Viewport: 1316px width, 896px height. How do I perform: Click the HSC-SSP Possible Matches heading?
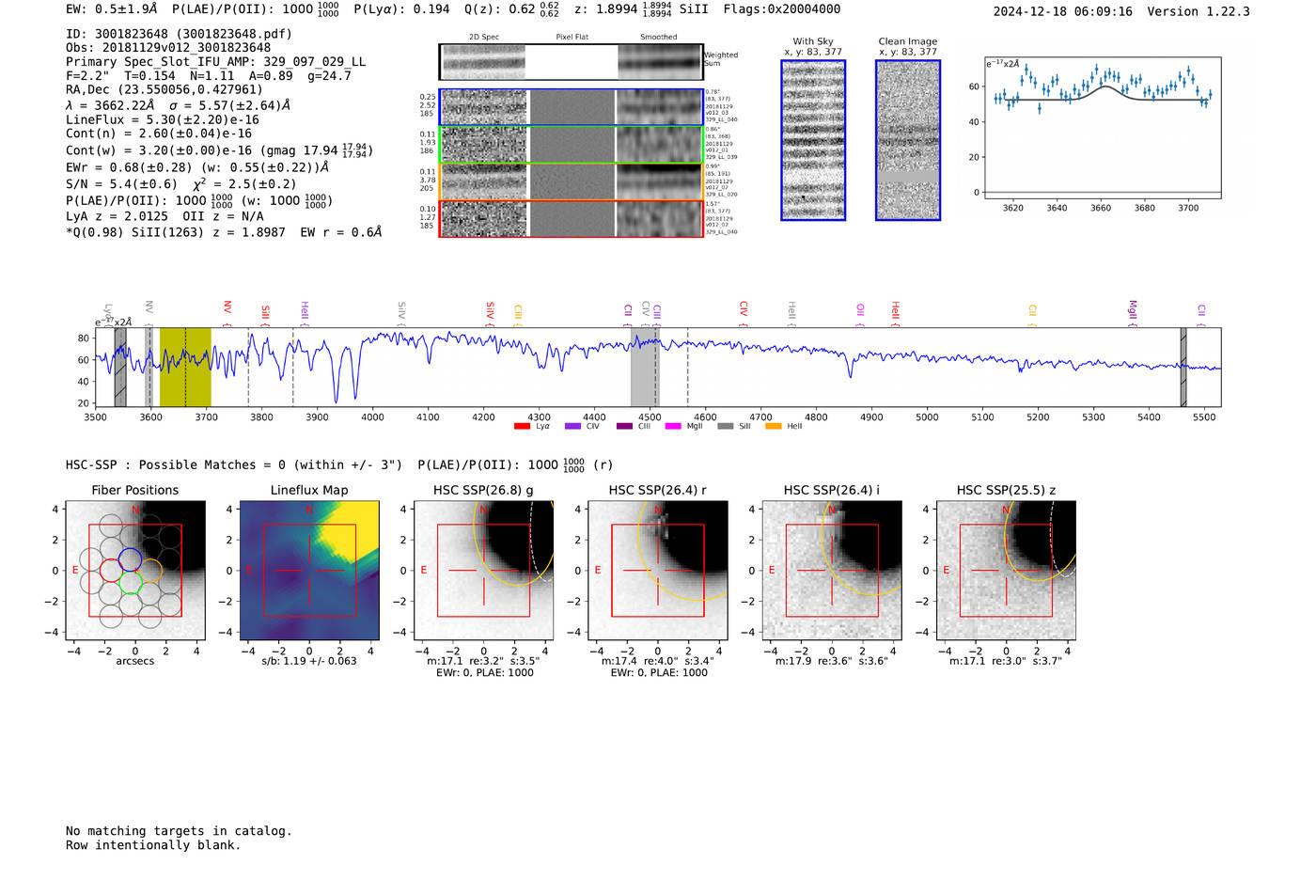click(234, 465)
